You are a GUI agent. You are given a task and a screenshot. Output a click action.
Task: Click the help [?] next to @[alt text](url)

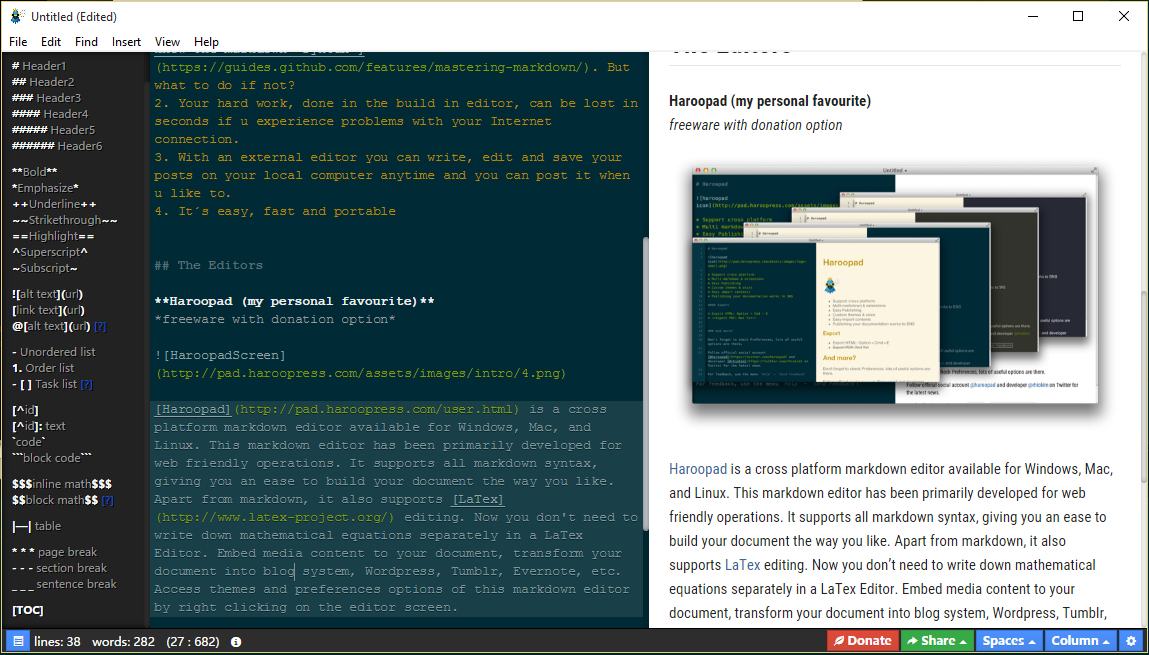pyautogui.click(x=100, y=327)
